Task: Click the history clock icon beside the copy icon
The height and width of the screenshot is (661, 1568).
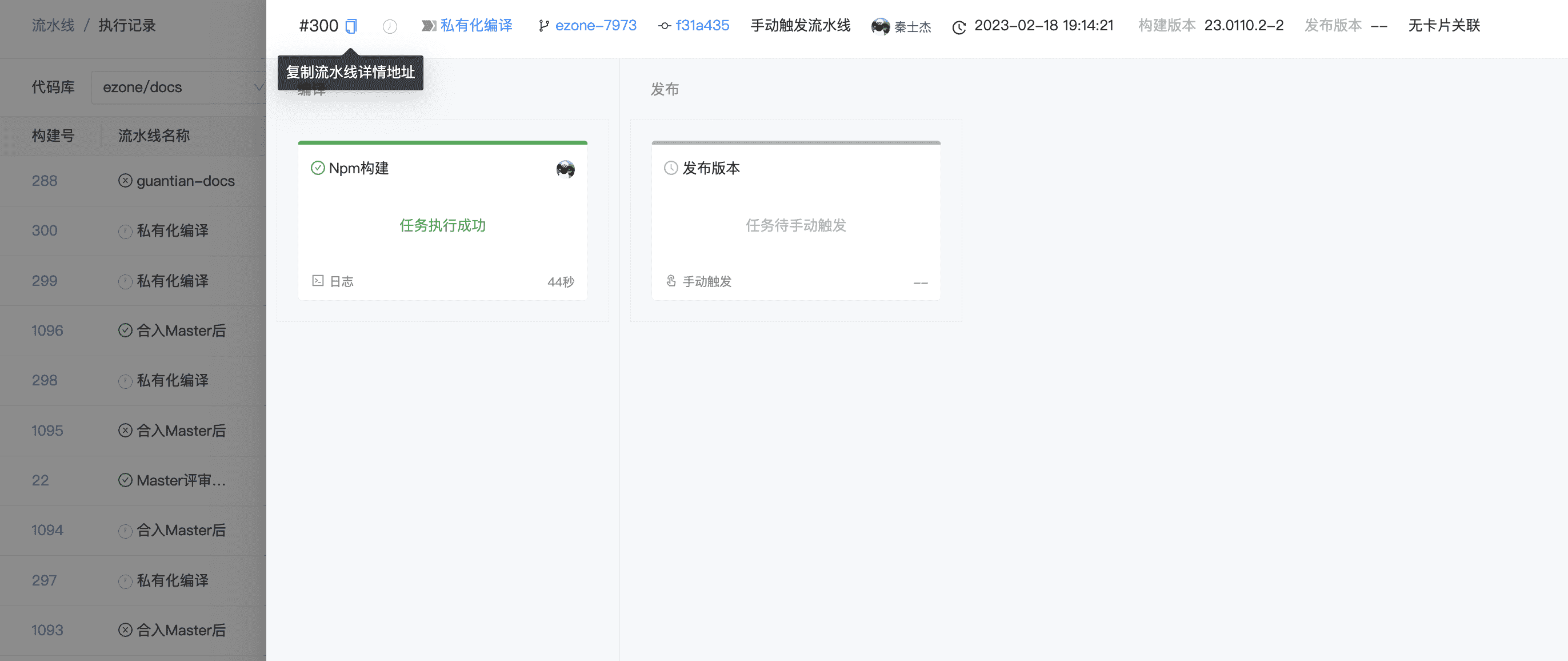Action: pos(390,26)
